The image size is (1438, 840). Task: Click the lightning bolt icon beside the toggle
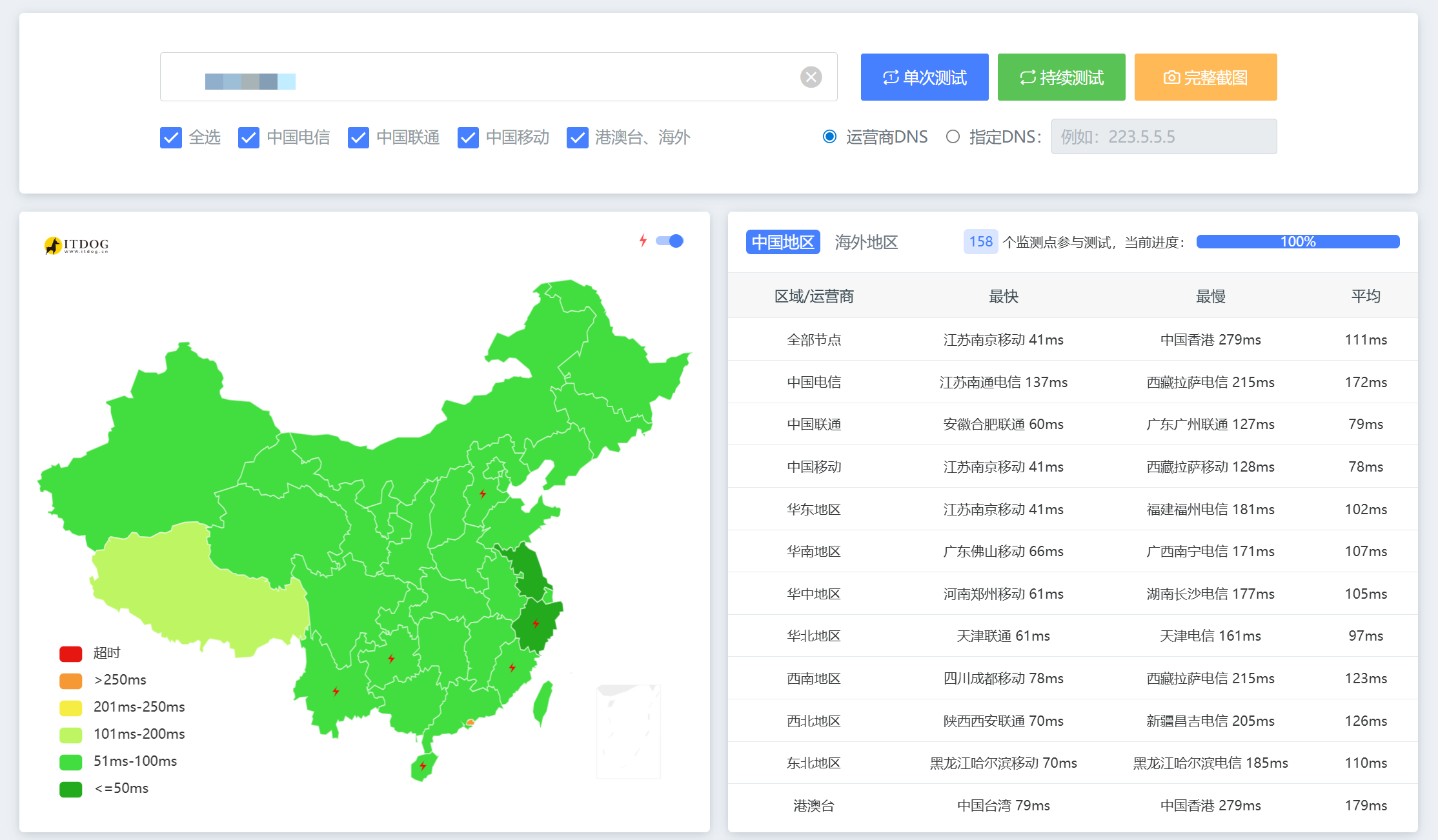643,241
